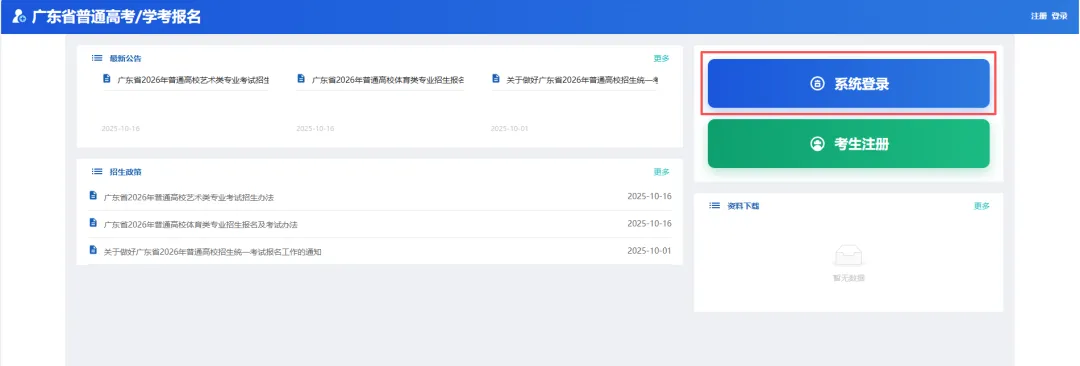Click the 资料下载 section heading
1080x366 pixels.
click(743, 206)
